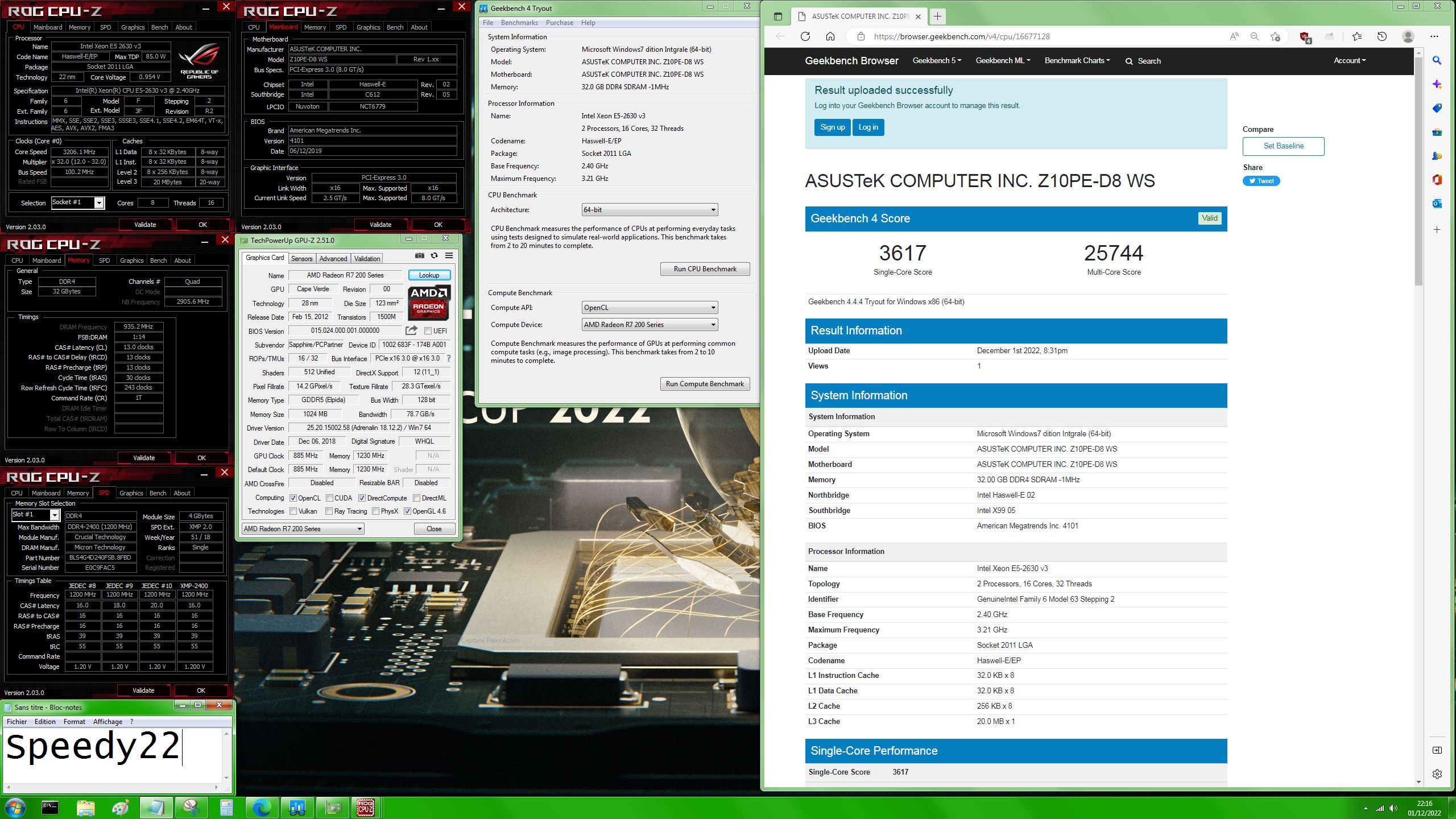Click Bus Interface question mark in GPU-Z
The image size is (1456, 819).
pos(449,358)
